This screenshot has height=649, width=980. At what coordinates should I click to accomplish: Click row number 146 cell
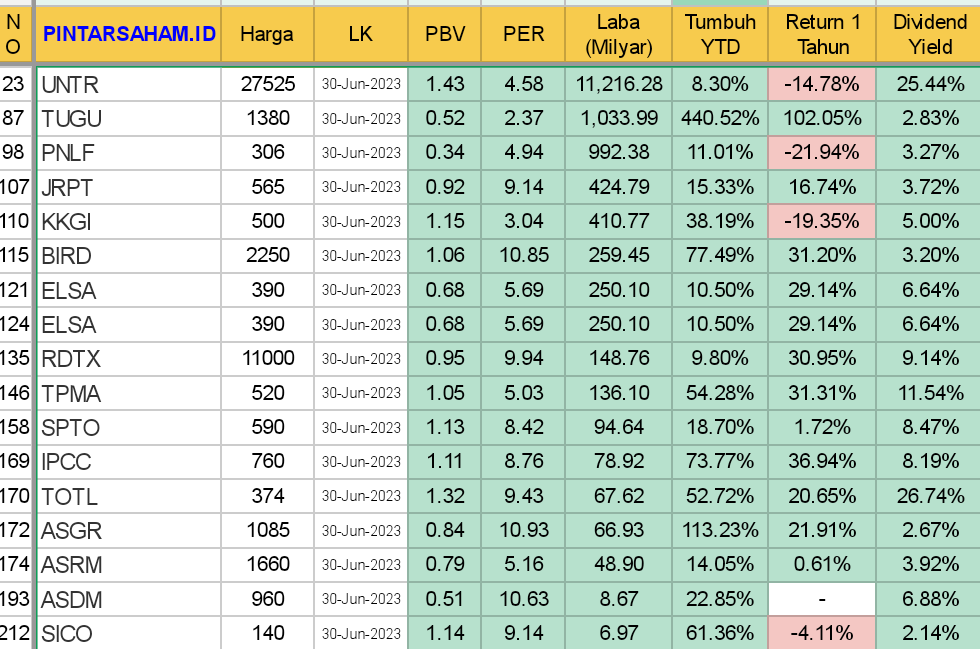15,393
